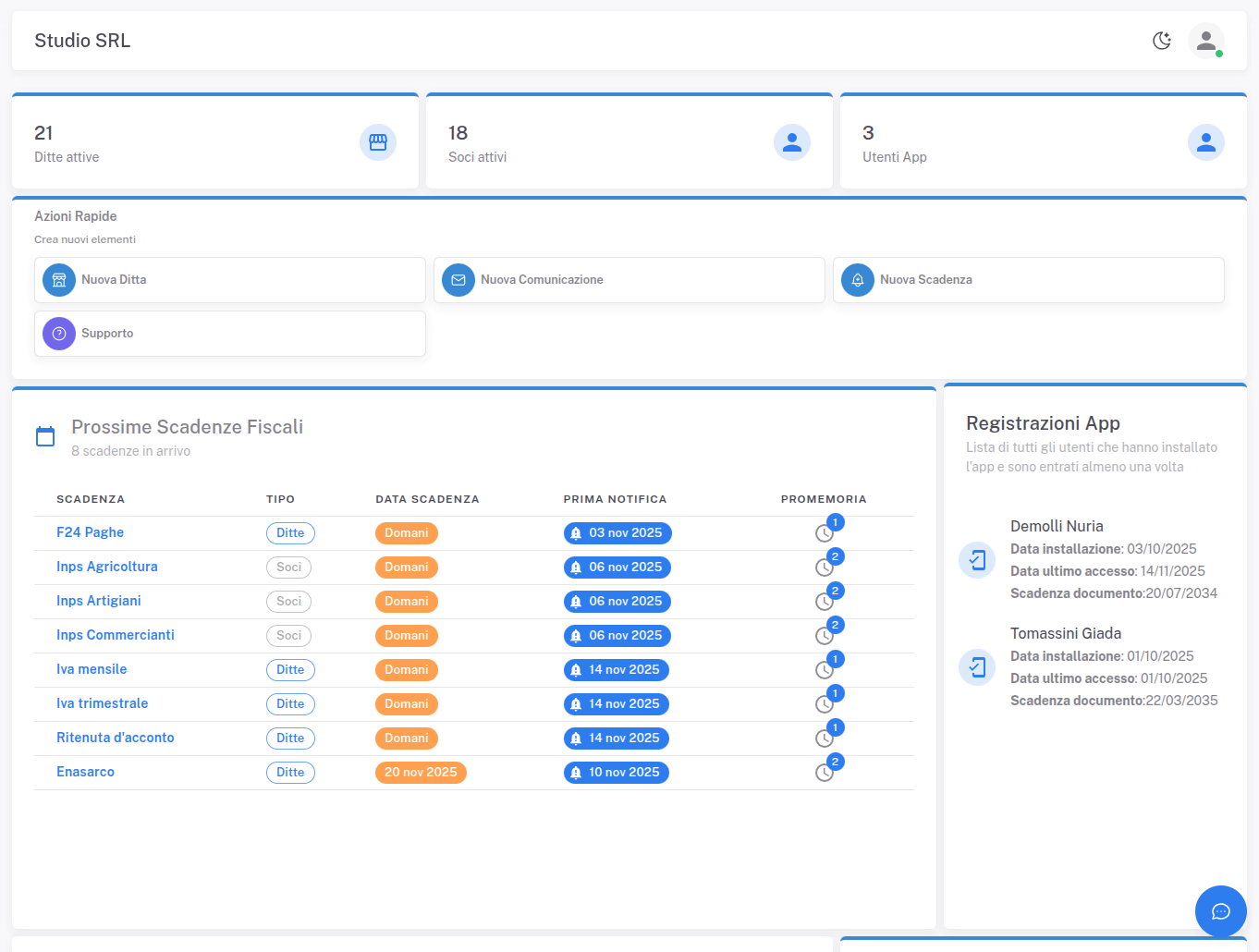The width and height of the screenshot is (1259, 952).
Task: Select the building icon in Nuova Ditta
Action: pyautogui.click(x=58, y=279)
